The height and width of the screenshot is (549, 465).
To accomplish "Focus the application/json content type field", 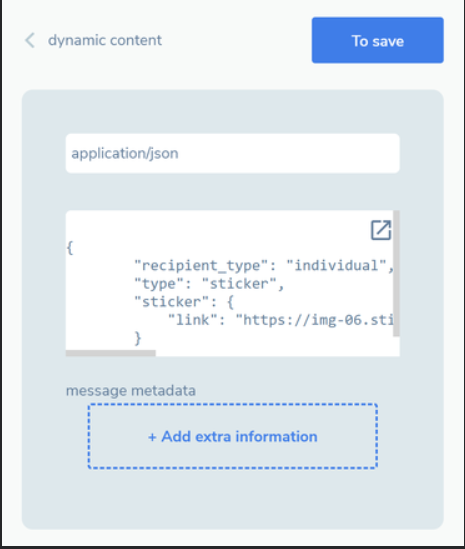I will (232, 153).
